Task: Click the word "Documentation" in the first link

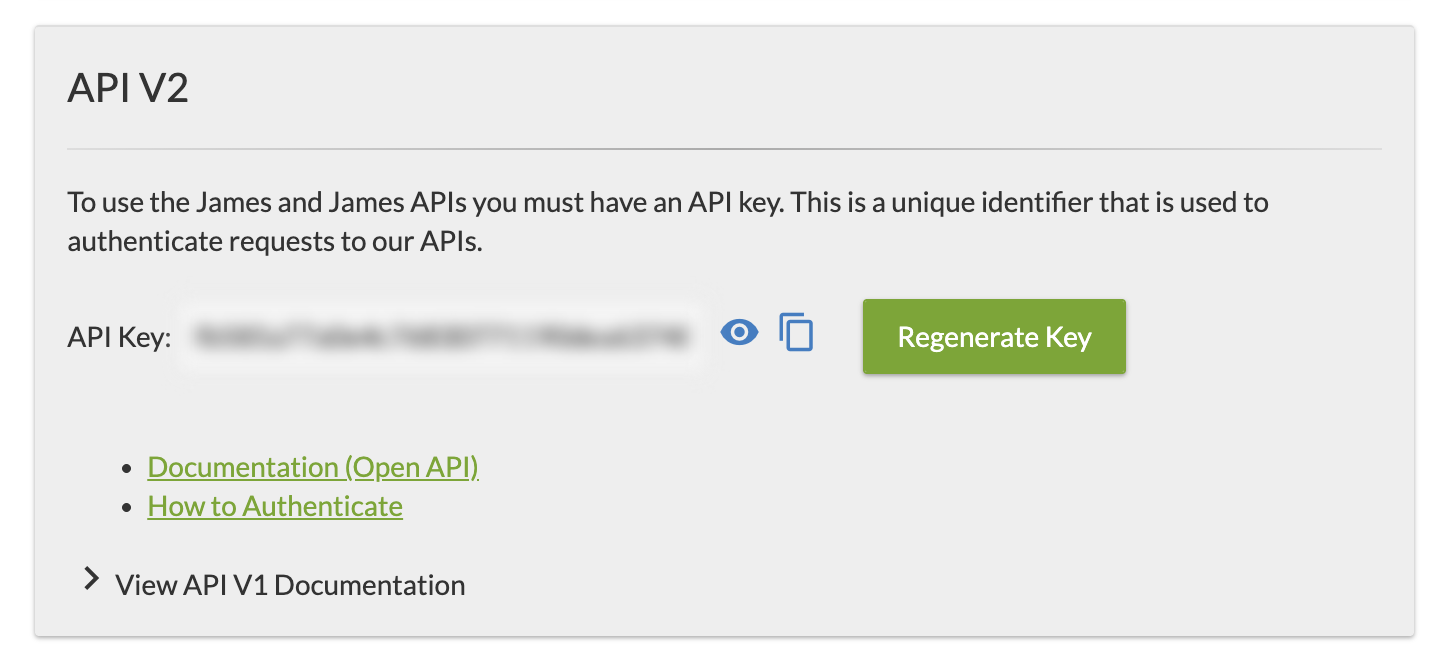Action: pos(243,467)
